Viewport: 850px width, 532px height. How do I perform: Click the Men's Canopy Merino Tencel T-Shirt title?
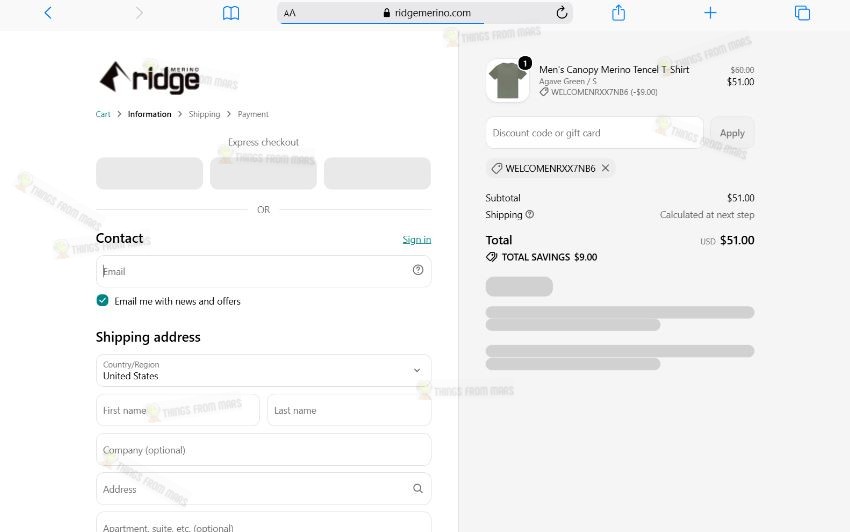614,69
